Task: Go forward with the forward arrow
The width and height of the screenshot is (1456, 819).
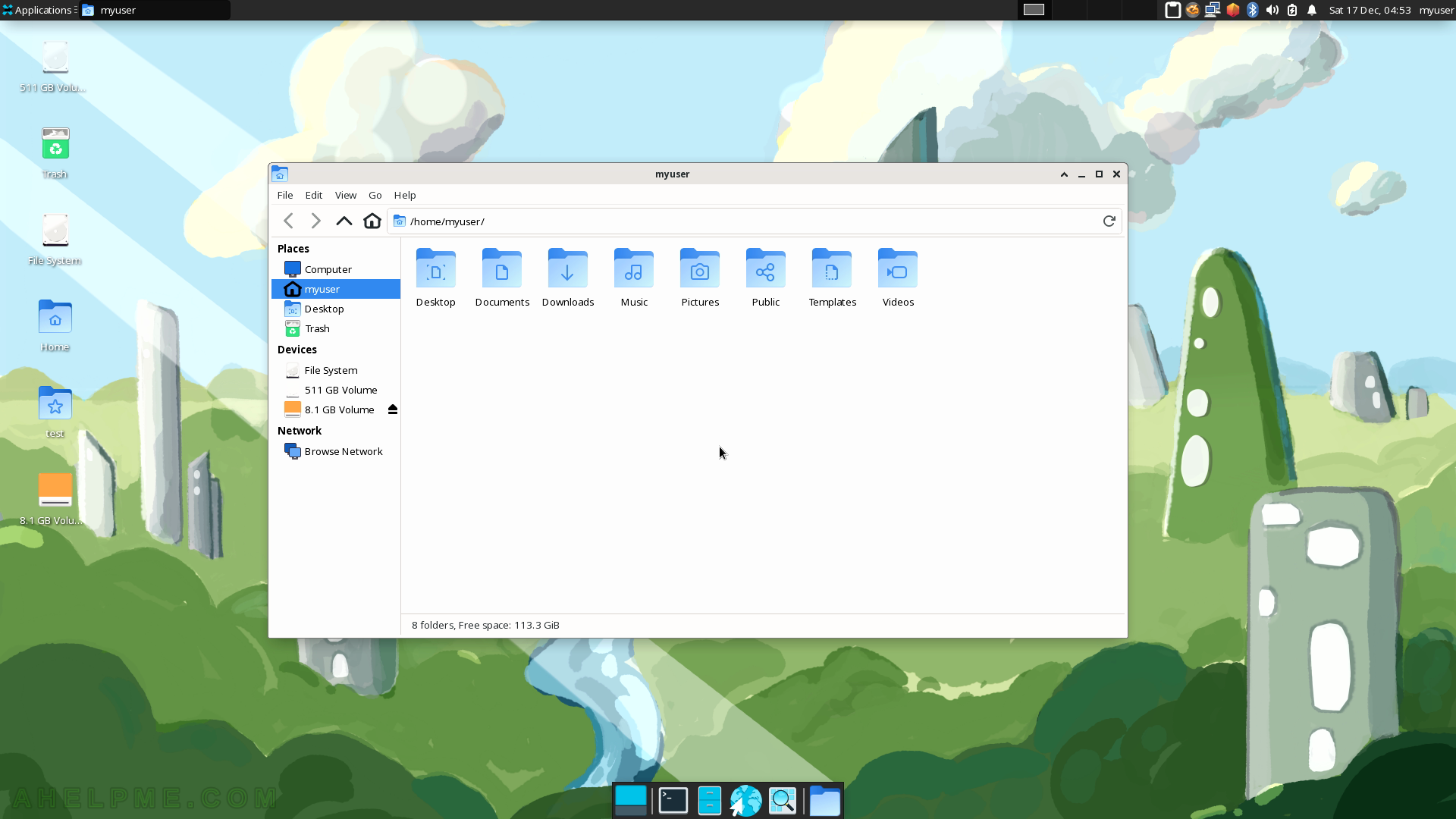Action: coord(315,221)
